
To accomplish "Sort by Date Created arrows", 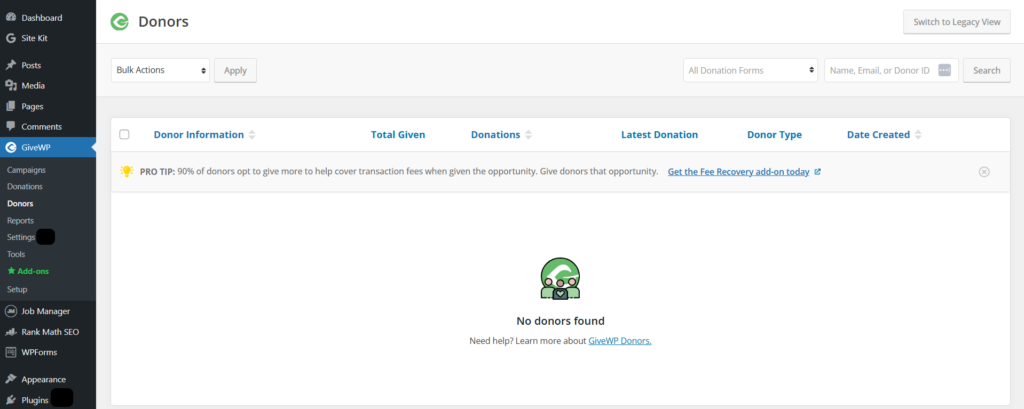I will tap(918, 135).
